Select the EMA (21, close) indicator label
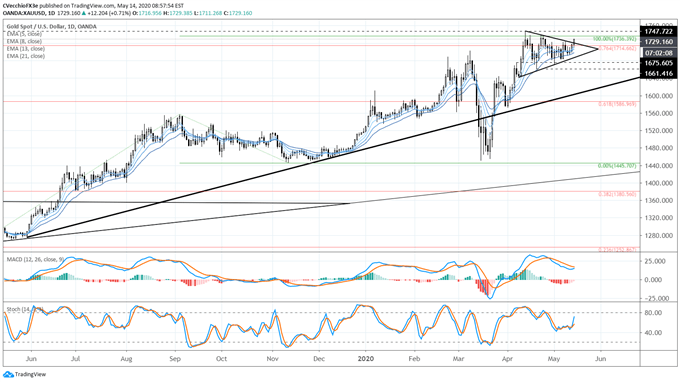The image size is (680, 382). (26, 56)
